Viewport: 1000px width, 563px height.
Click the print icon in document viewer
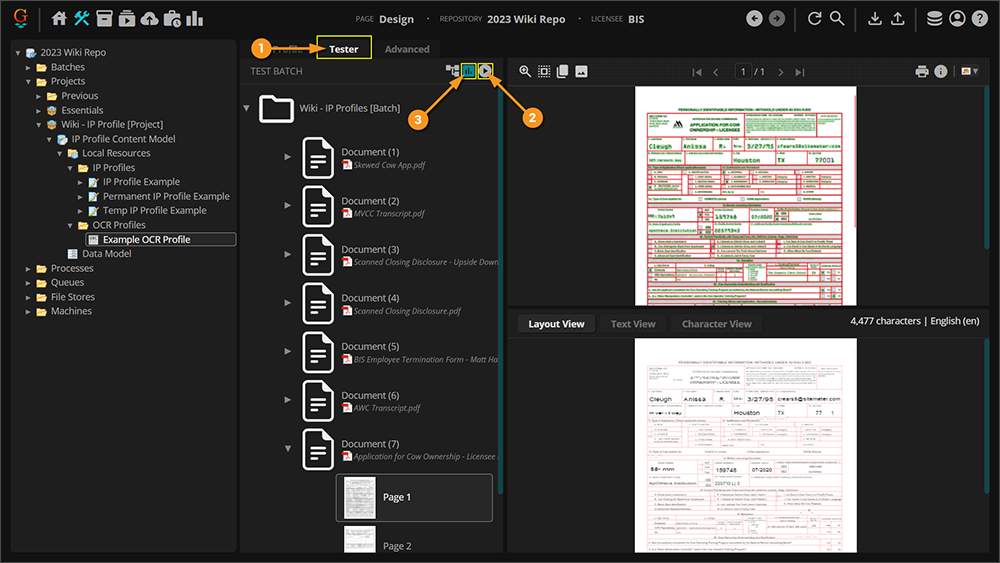(921, 72)
